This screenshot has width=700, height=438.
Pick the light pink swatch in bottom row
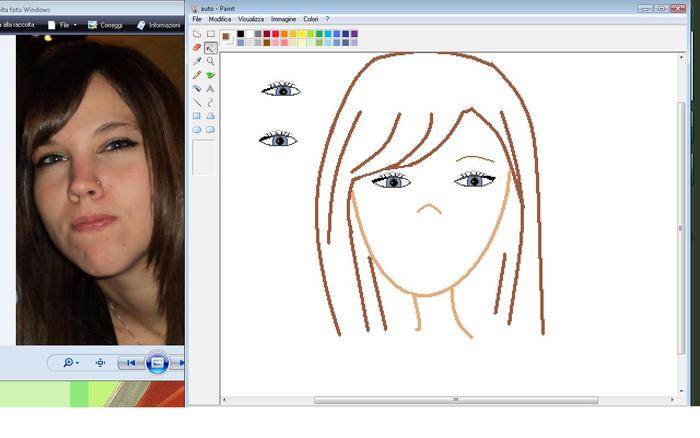click(x=275, y=42)
